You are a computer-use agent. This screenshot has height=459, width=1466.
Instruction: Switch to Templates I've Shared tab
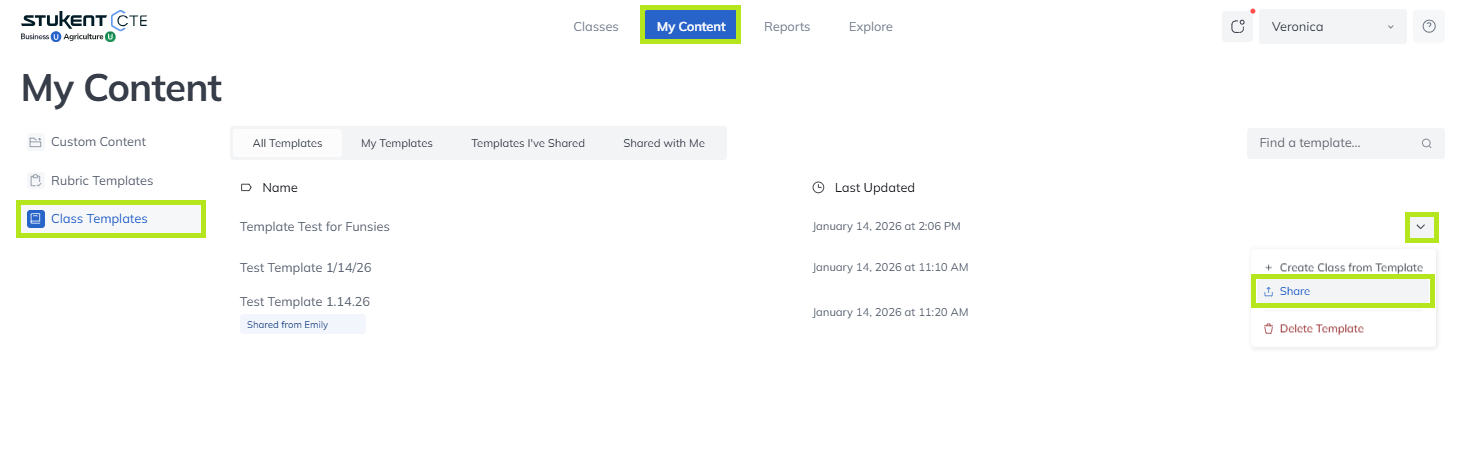(527, 143)
